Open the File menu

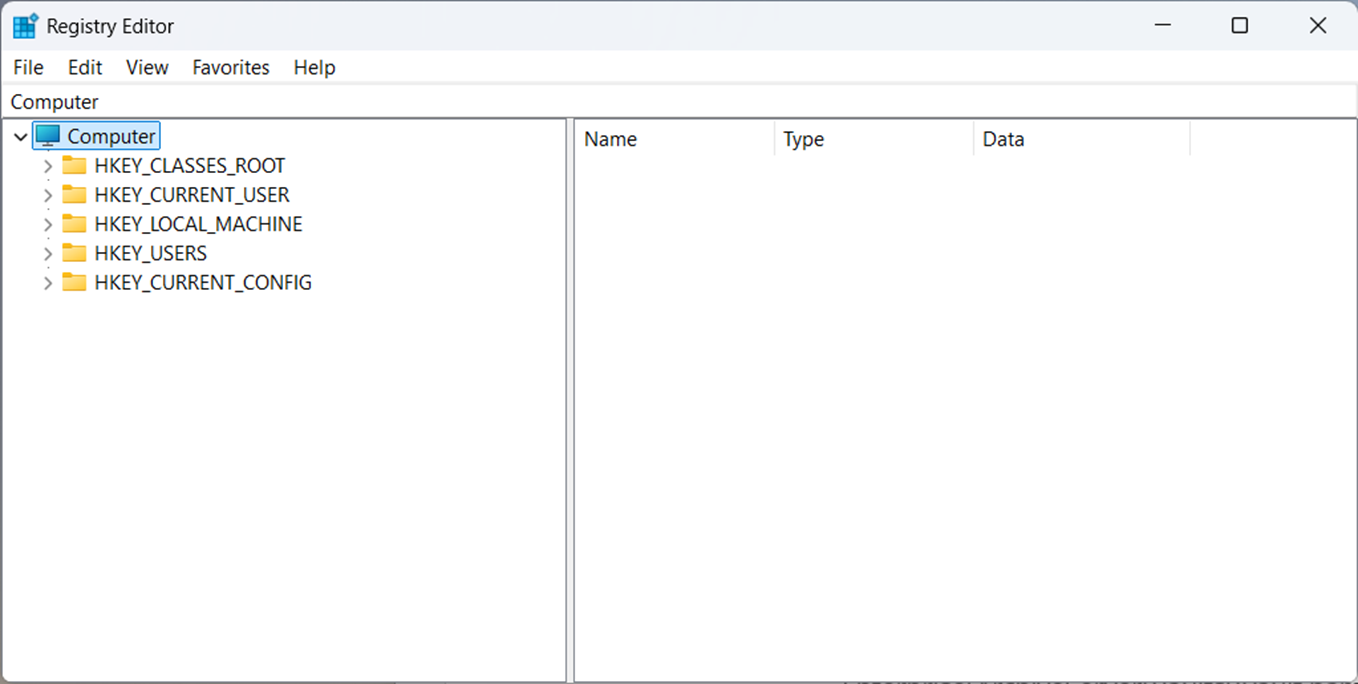(28, 67)
